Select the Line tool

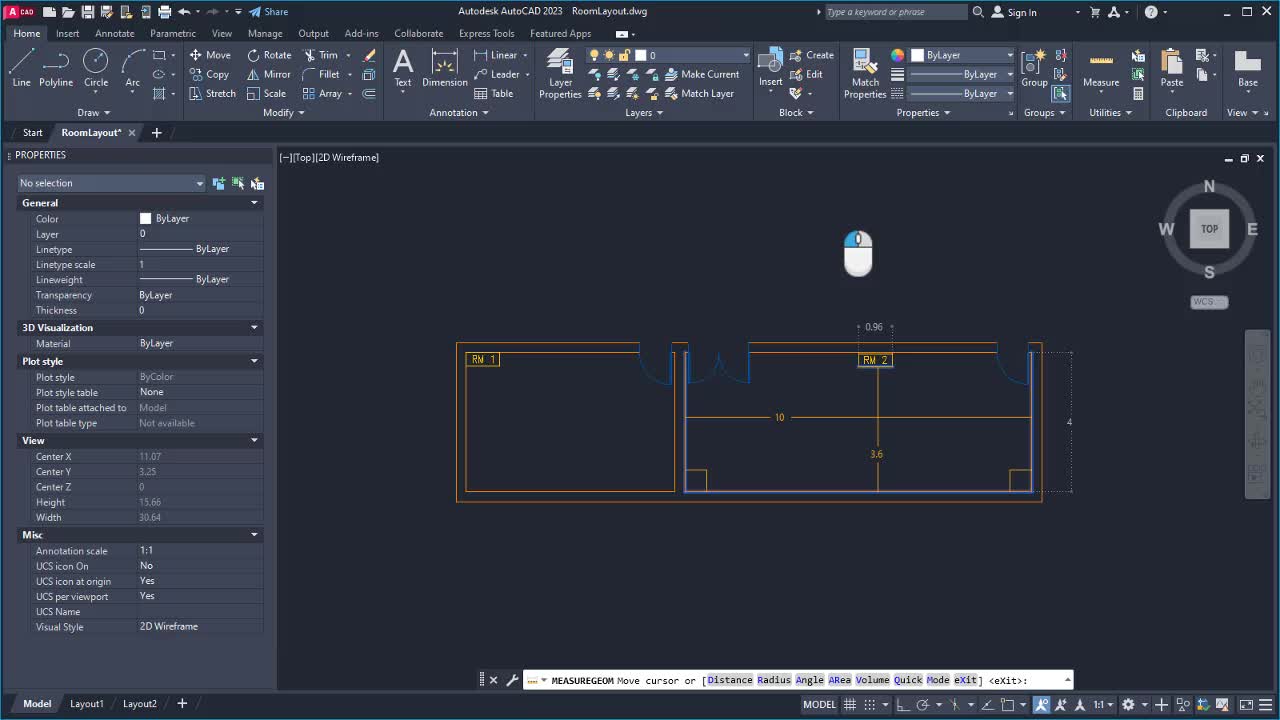pyautogui.click(x=21, y=70)
